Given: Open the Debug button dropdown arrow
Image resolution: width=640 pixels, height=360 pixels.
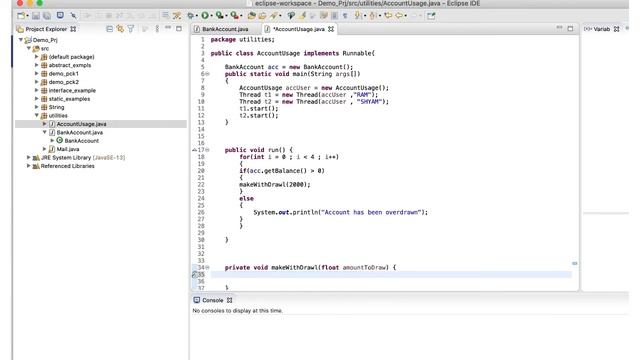Looking at the screenshot, I should tap(197, 16).
